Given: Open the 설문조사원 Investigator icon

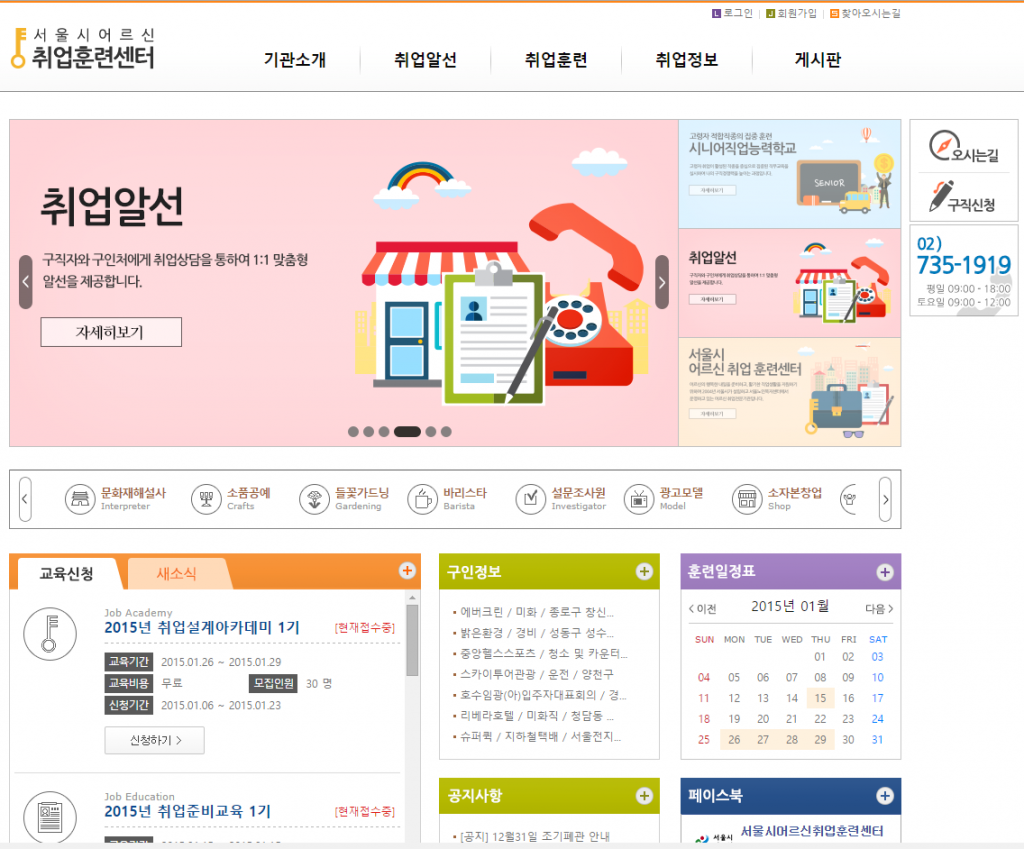Looking at the screenshot, I should coord(531,498).
